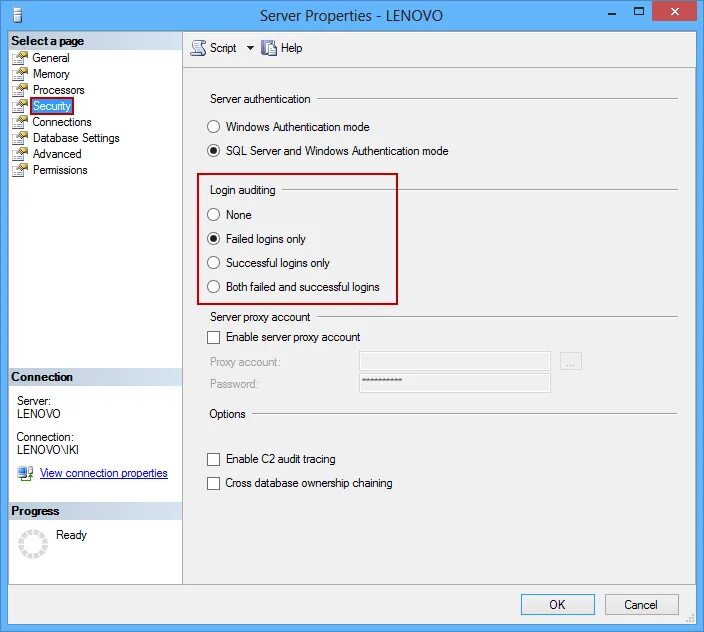This screenshot has width=704, height=632.
Task: Open the Memory page
Action: [x=51, y=74]
